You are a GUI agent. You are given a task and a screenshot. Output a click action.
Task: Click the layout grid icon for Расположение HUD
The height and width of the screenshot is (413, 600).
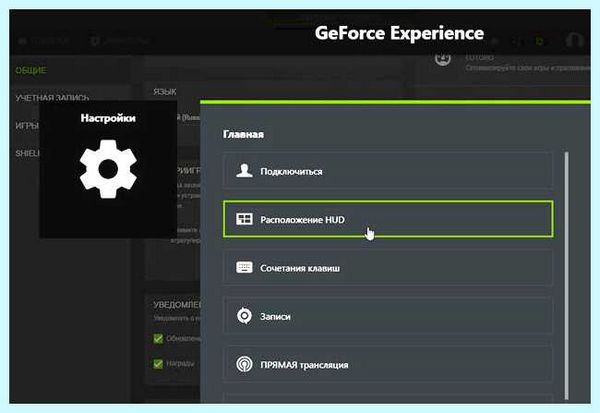click(x=244, y=219)
